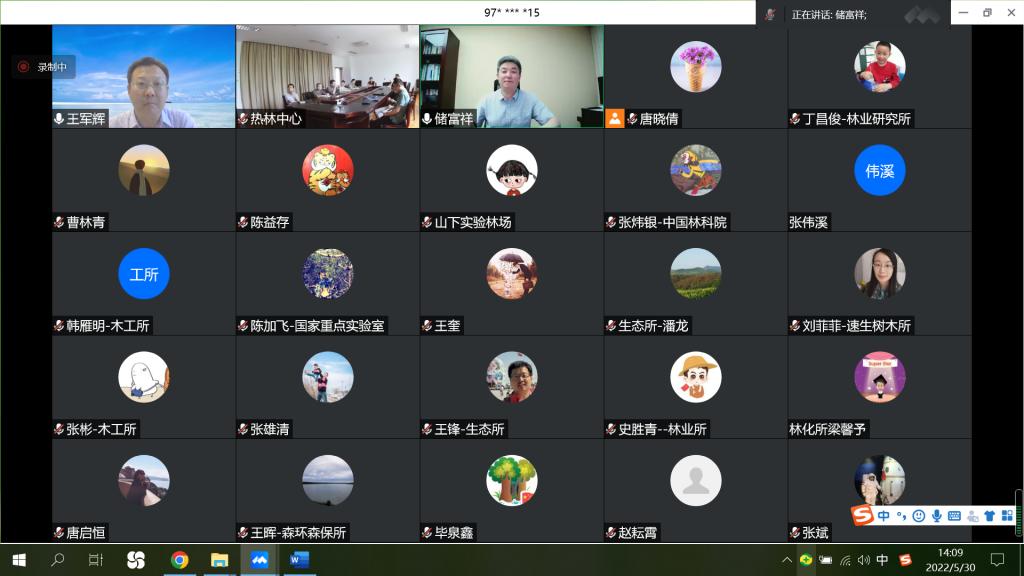Open the volume control in system tray

click(863, 560)
